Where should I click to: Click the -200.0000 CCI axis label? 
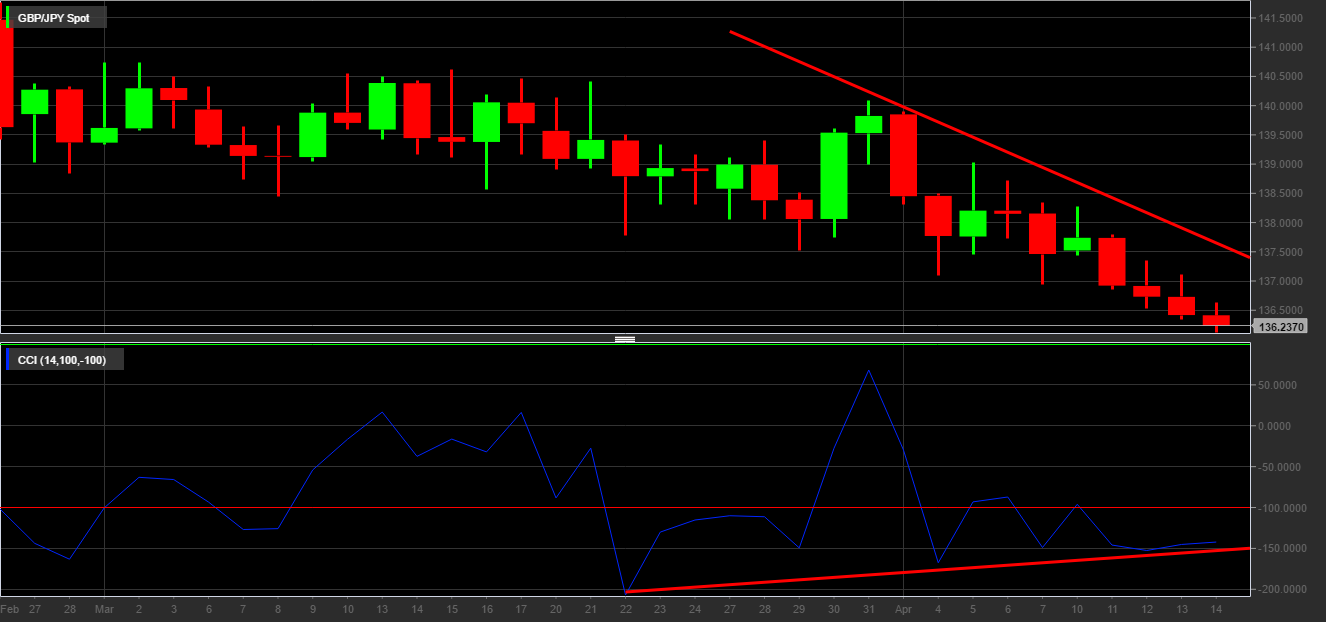point(1280,590)
